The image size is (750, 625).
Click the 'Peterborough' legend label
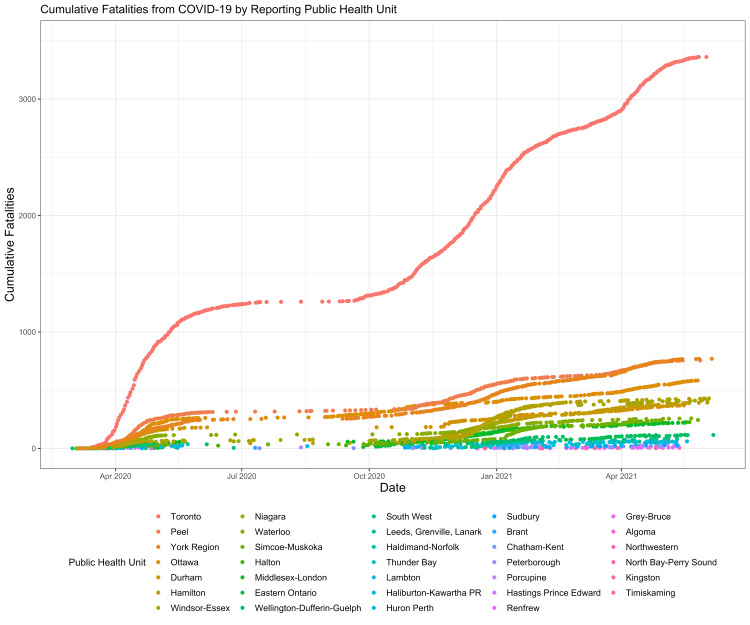[533, 562]
